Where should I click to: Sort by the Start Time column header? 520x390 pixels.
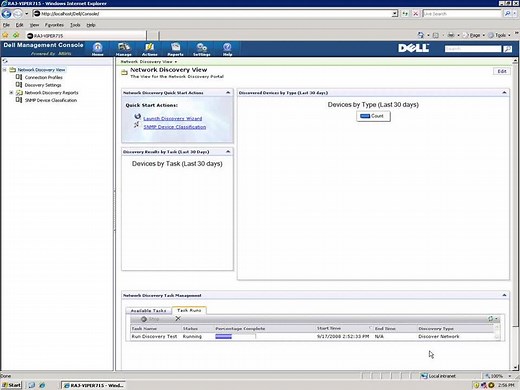point(329,328)
